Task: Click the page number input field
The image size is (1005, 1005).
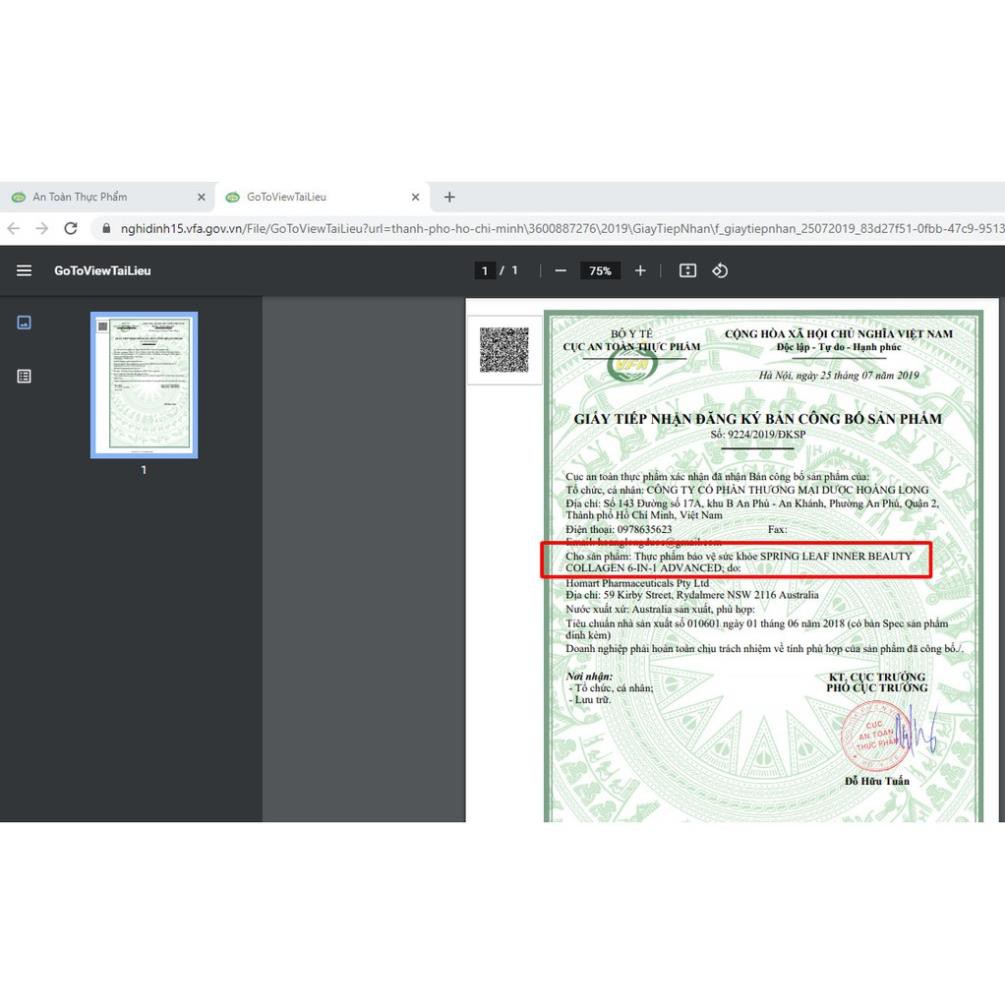Action: pos(485,271)
